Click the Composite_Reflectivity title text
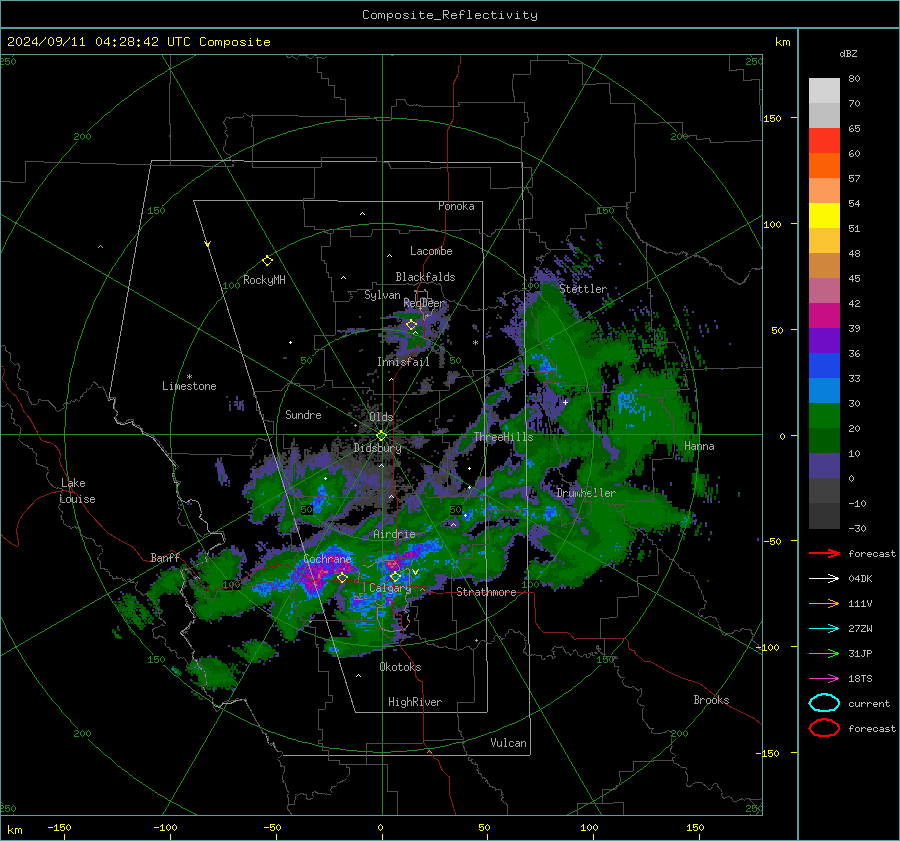This screenshot has height=841, width=900. click(450, 15)
